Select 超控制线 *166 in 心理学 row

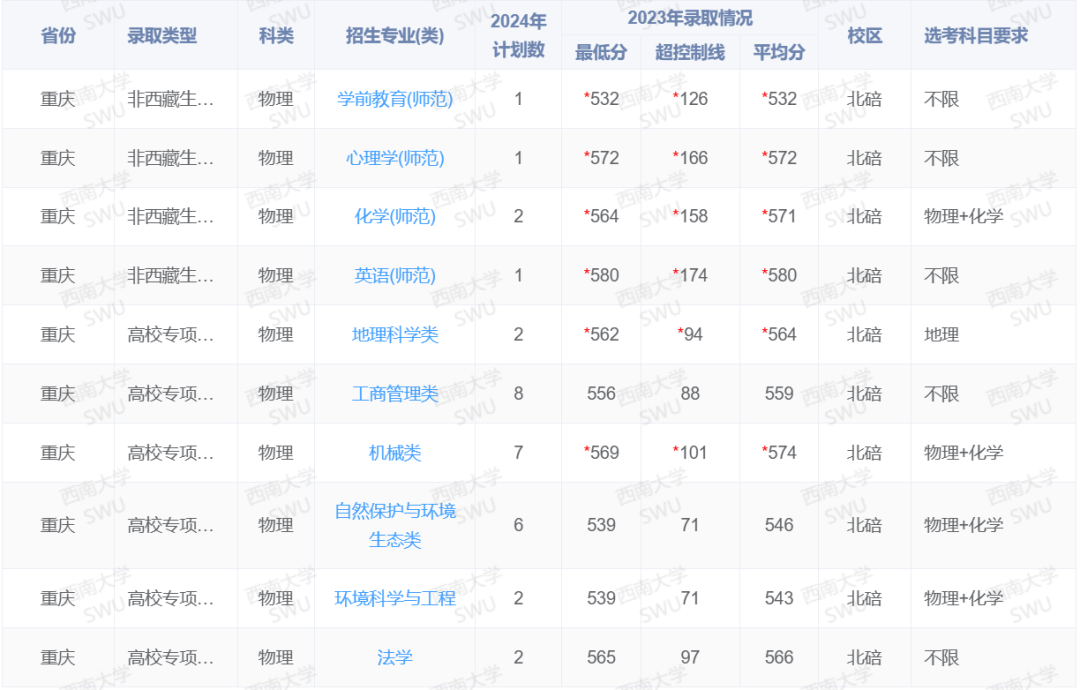[x=689, y=158]
